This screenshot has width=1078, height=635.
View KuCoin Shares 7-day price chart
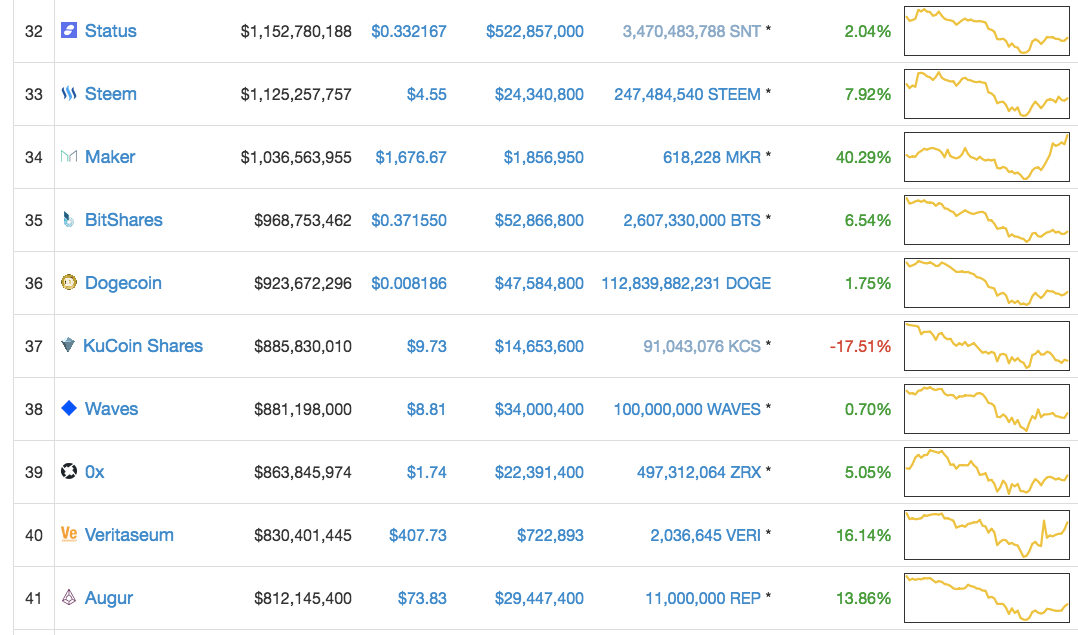[x=987, y=346]
